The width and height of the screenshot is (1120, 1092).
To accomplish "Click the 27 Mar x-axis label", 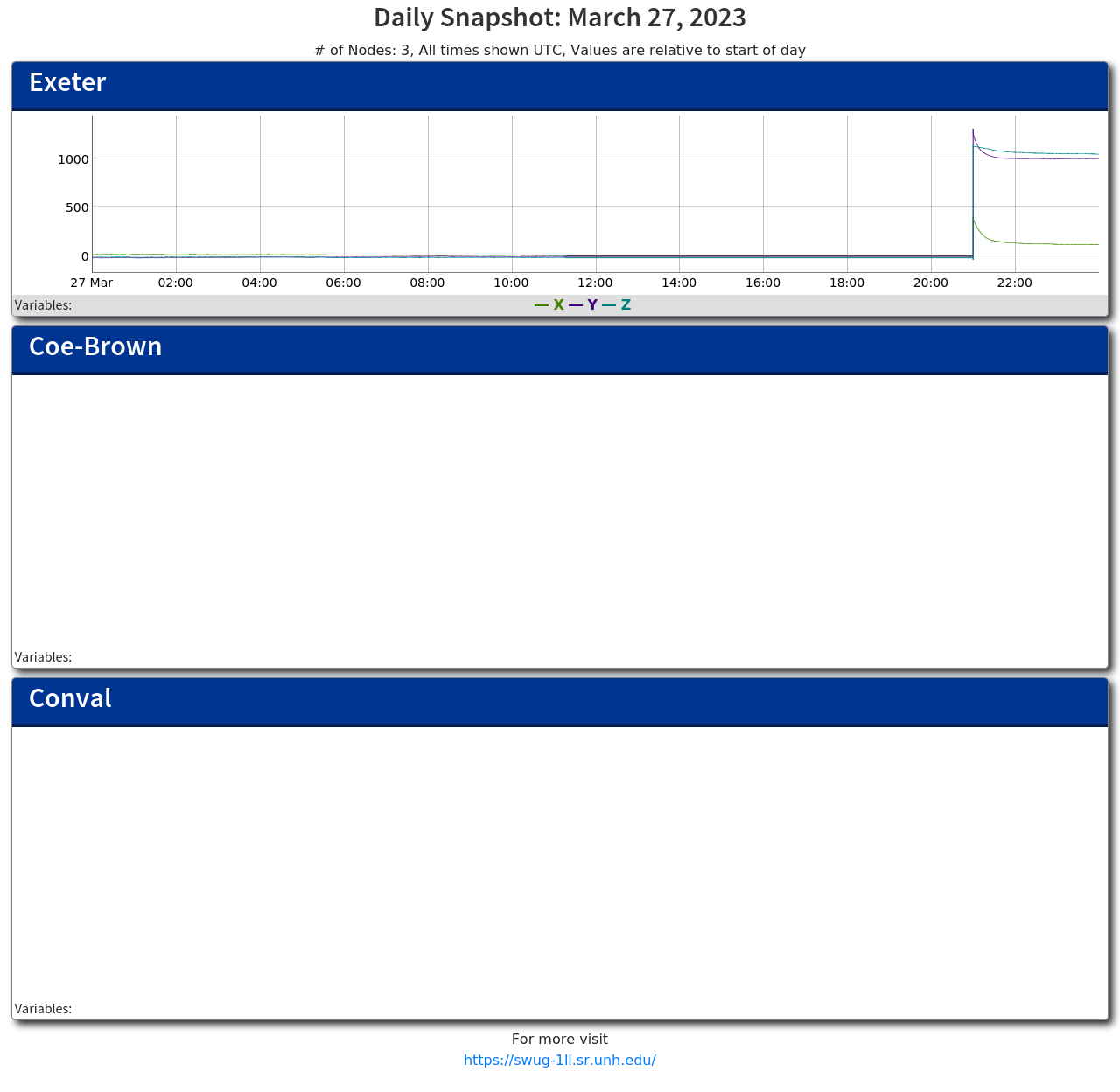I will tap(92, 283).
